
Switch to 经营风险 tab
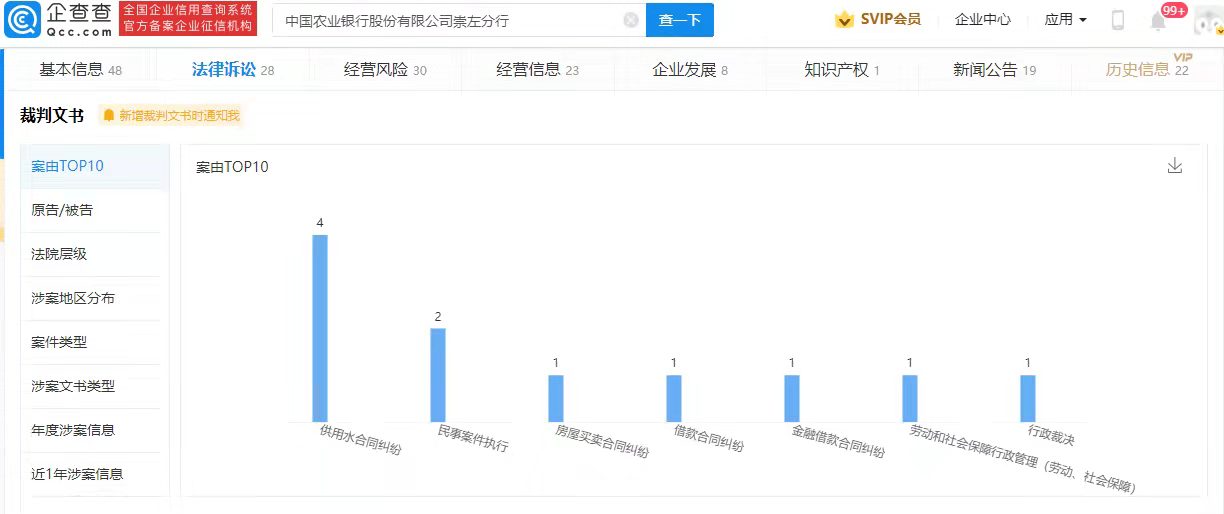[385, 69]
